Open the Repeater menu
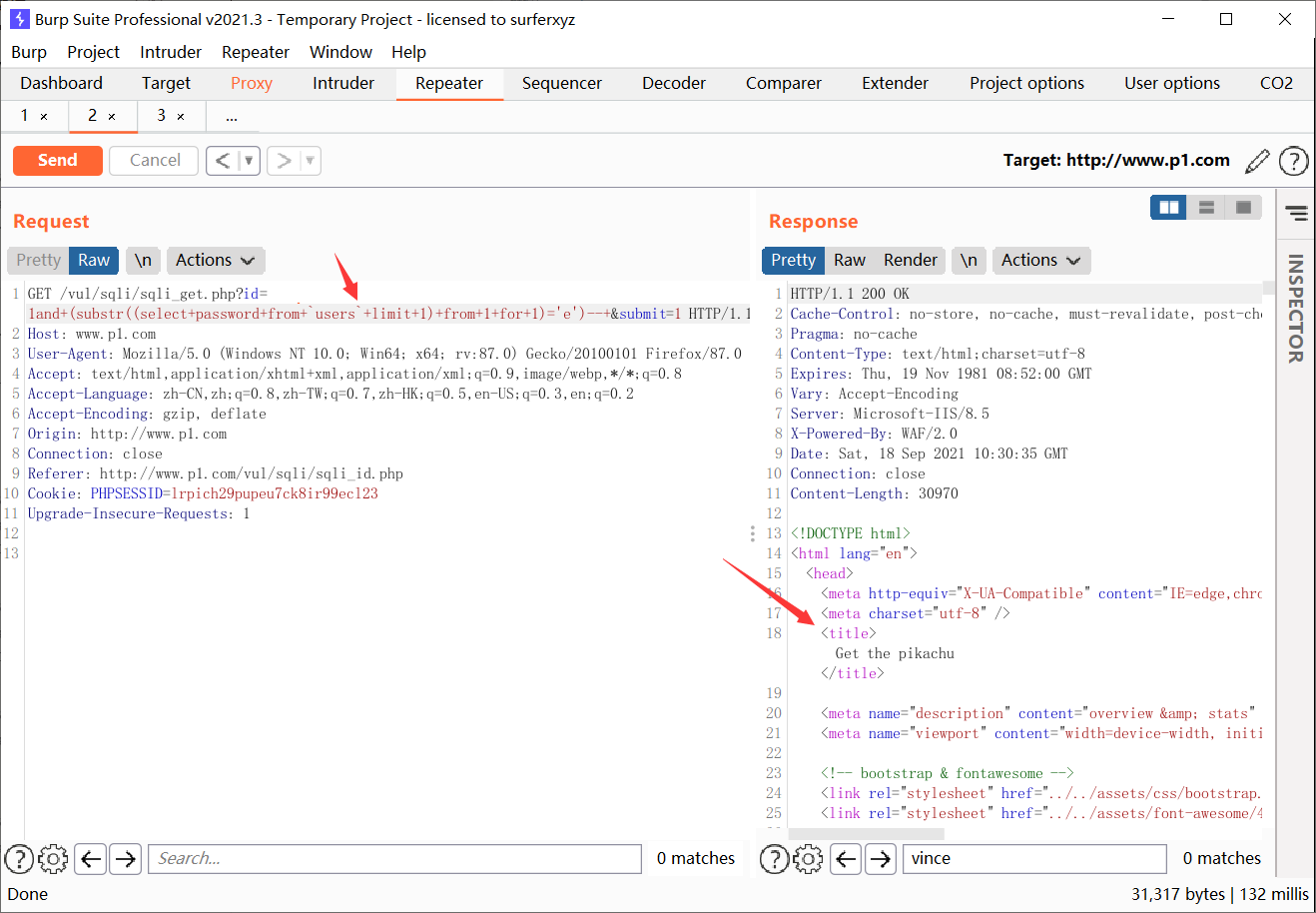This screenshot has width=1316, height=913. pyautogui.click(x=256, y=52)
